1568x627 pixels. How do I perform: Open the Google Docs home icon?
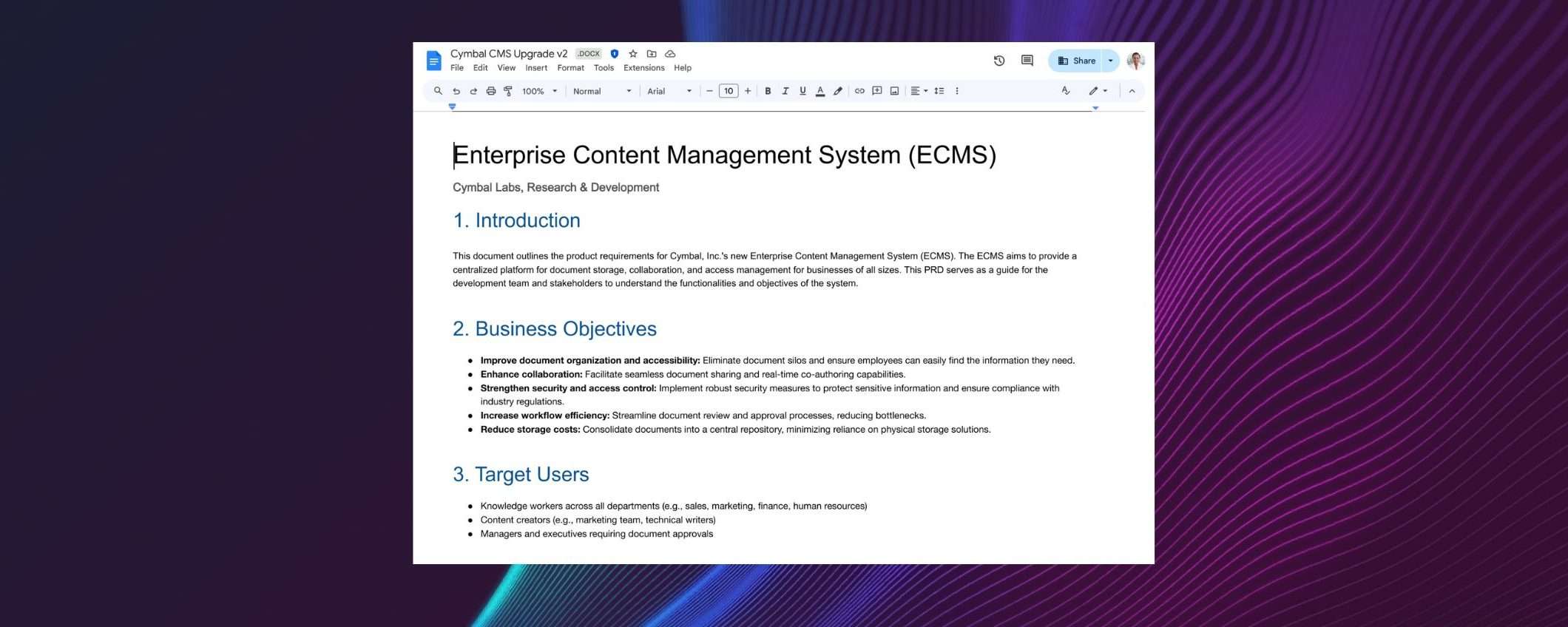[434, 60]
